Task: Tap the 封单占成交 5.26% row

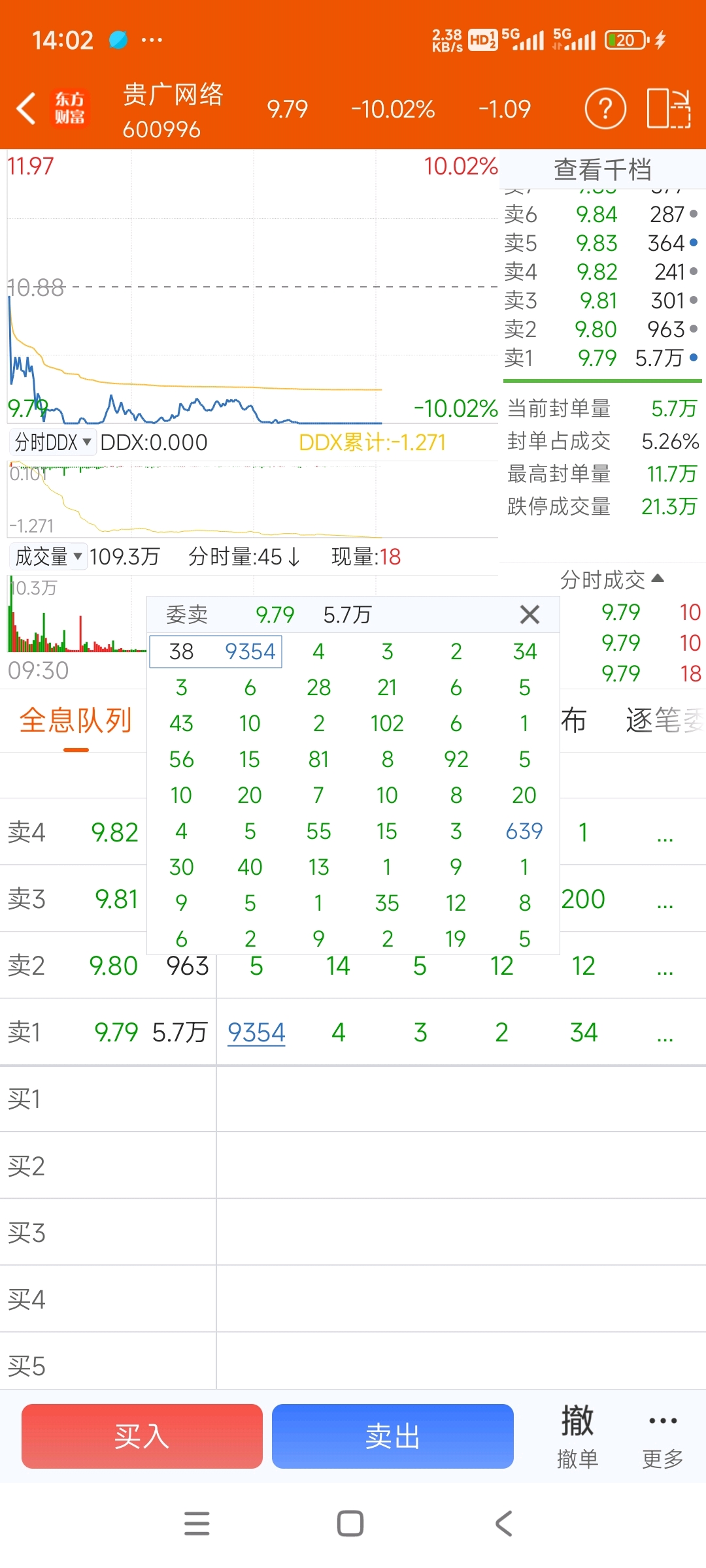Action: (602, 441)
